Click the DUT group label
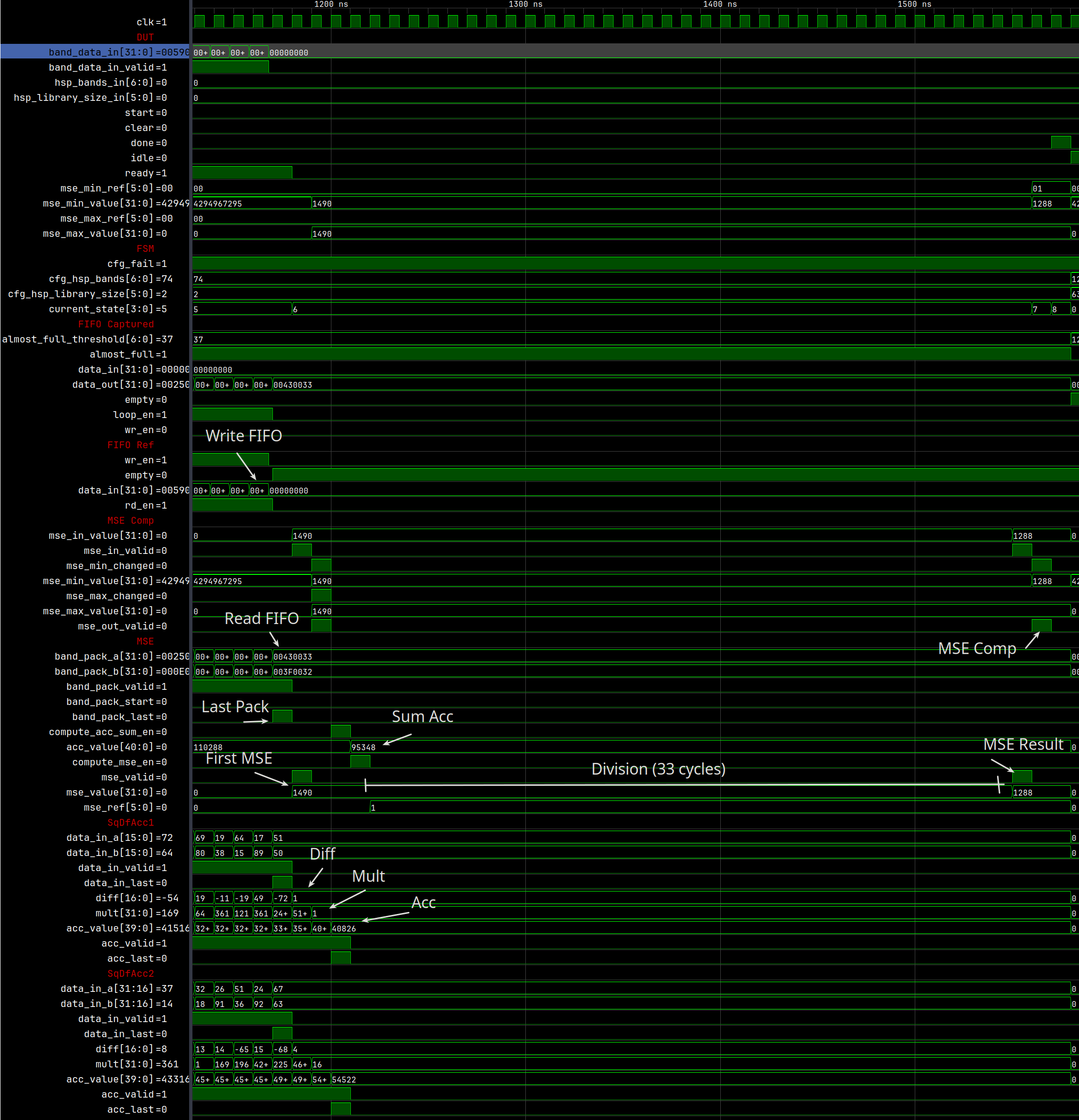Screen dimensions: 1079x1120 (145, 37)
